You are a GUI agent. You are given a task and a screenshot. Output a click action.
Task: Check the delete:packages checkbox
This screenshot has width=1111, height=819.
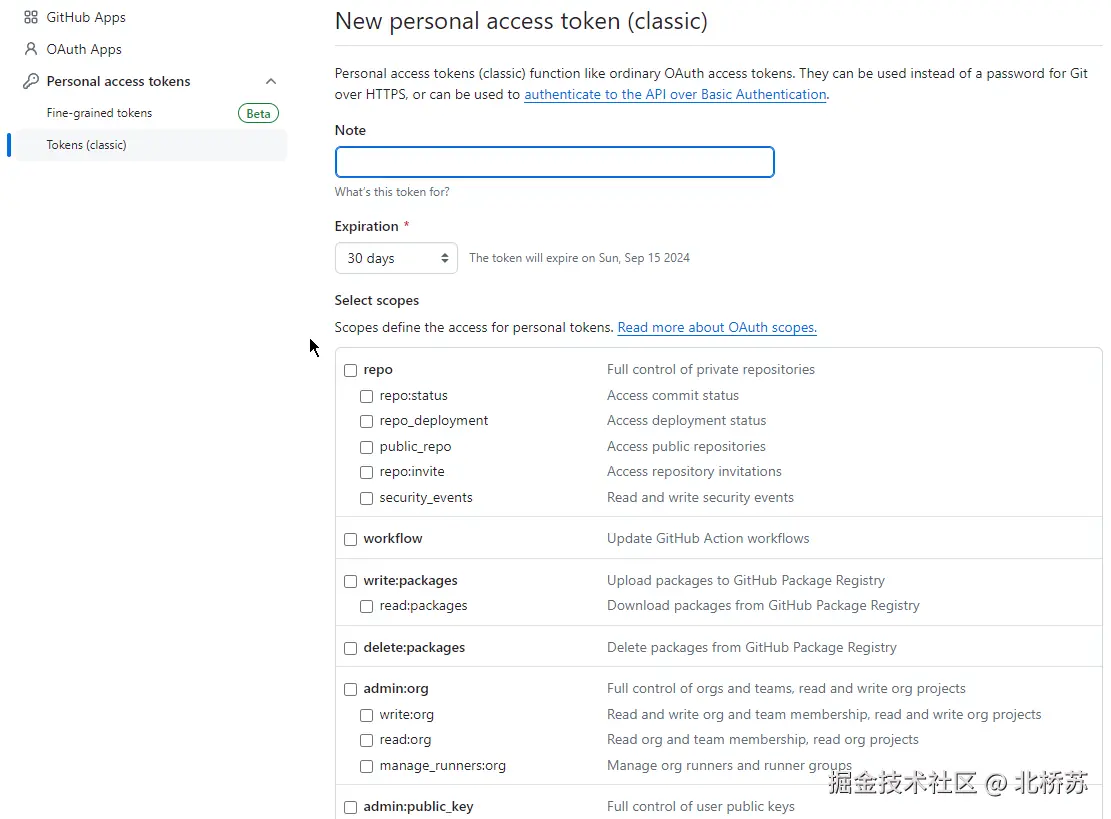(351, 648)
